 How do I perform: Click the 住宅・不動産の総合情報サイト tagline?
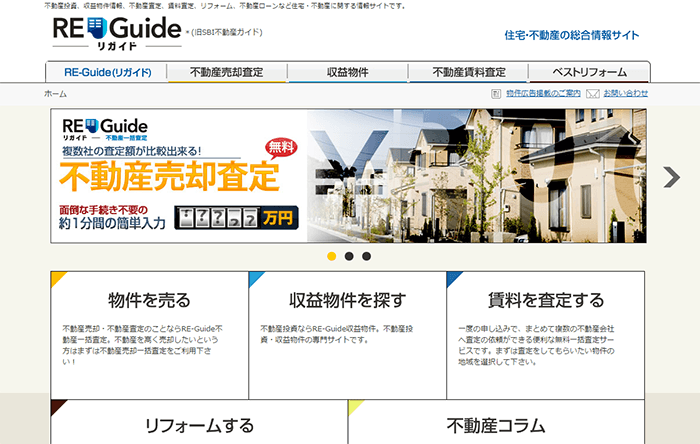[x=572, y=35]
